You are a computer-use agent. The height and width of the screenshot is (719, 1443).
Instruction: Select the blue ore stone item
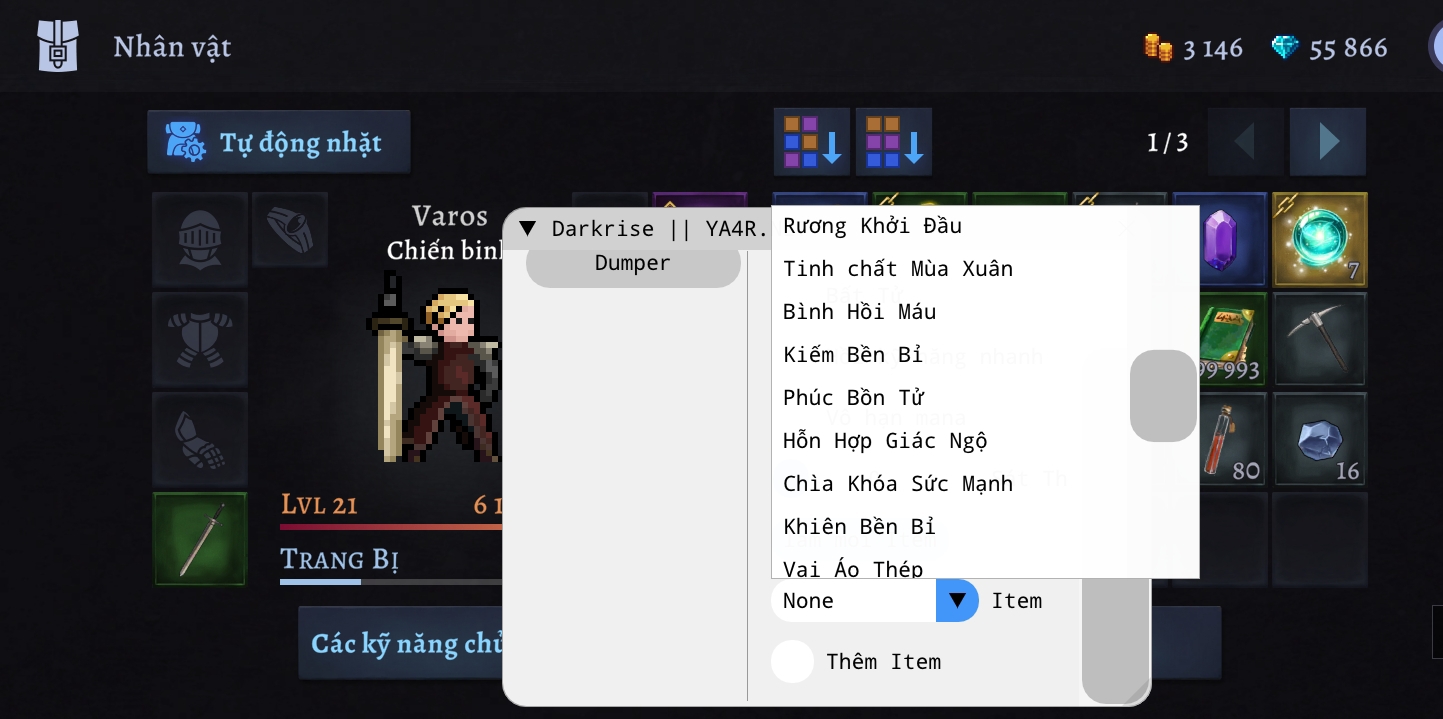coord(1319,440)
